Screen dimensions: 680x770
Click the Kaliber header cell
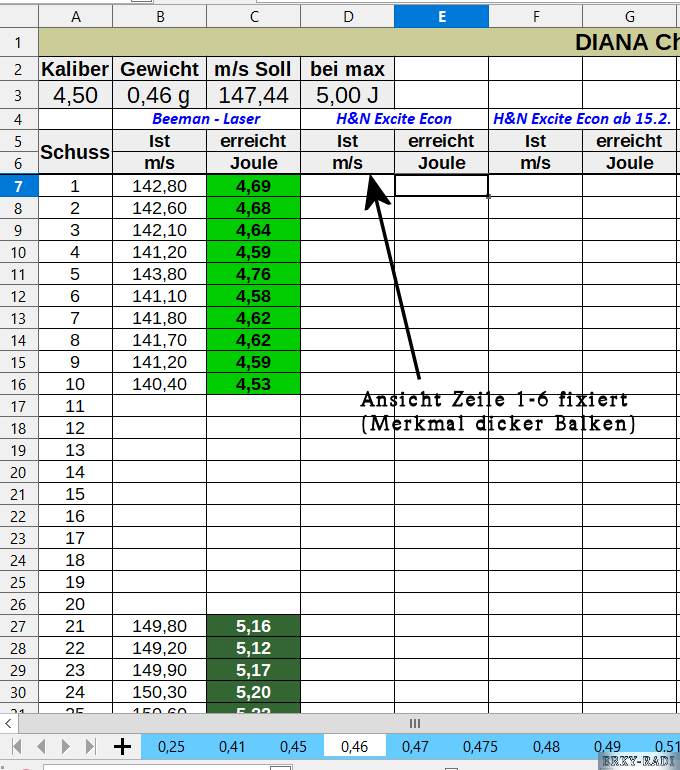click(x=76, y=69)
